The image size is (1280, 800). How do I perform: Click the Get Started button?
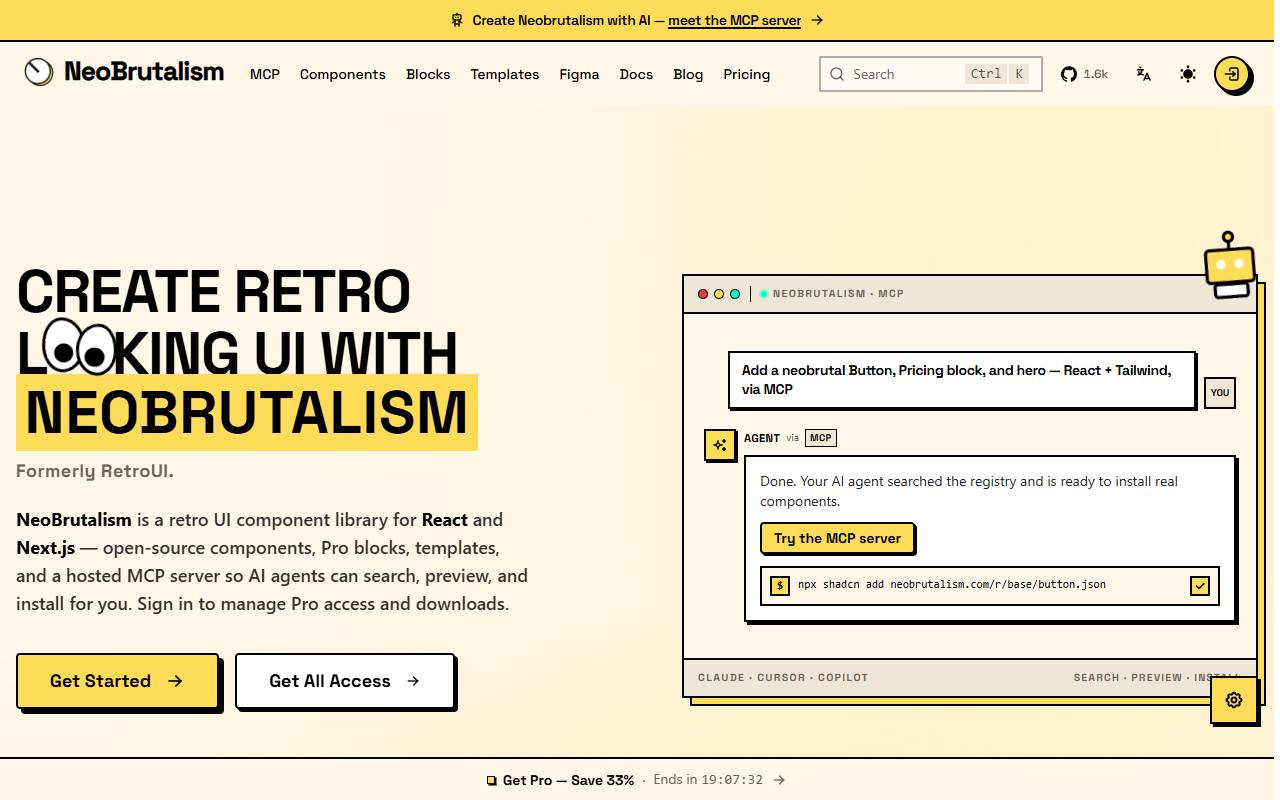pyautogui.click(x=117, y=681)
